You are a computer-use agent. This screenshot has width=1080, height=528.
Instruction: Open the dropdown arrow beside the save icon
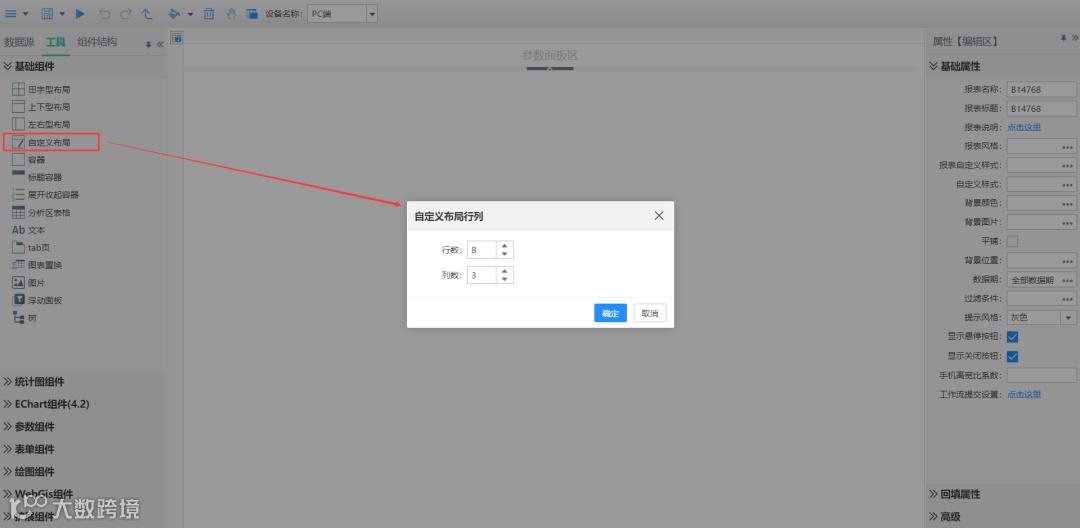[x=62, y=13]
